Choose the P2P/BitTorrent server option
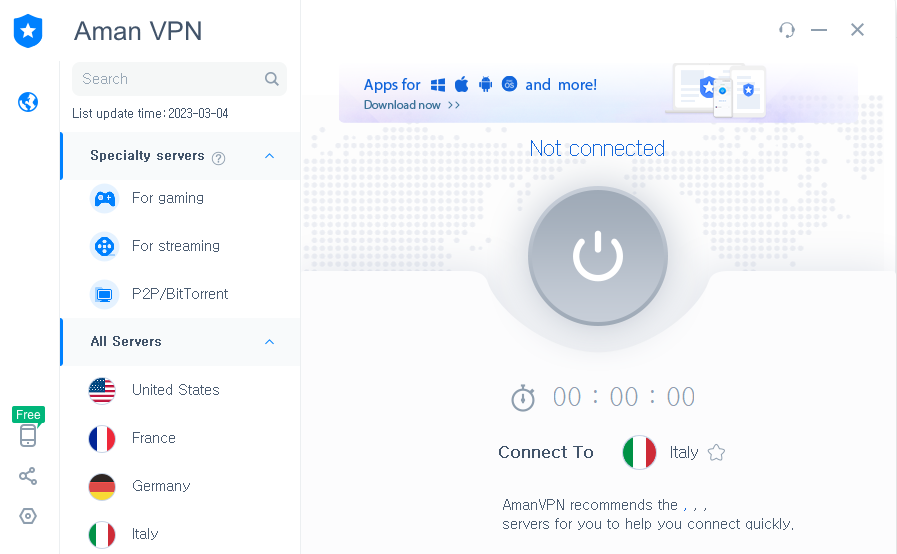Viewport: 897px width, 554px height. 181,294
